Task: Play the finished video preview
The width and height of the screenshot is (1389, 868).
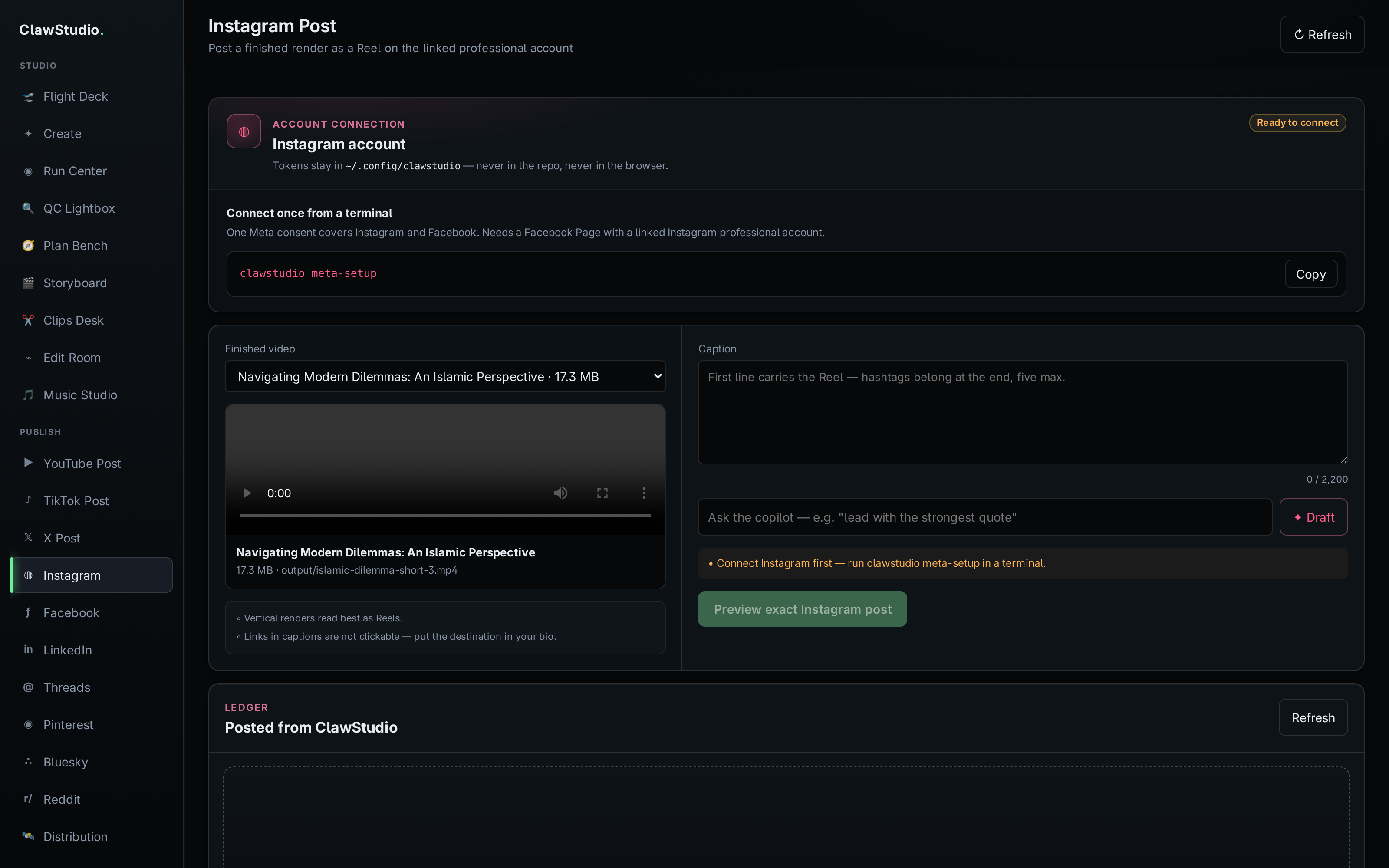Action: 247,493
